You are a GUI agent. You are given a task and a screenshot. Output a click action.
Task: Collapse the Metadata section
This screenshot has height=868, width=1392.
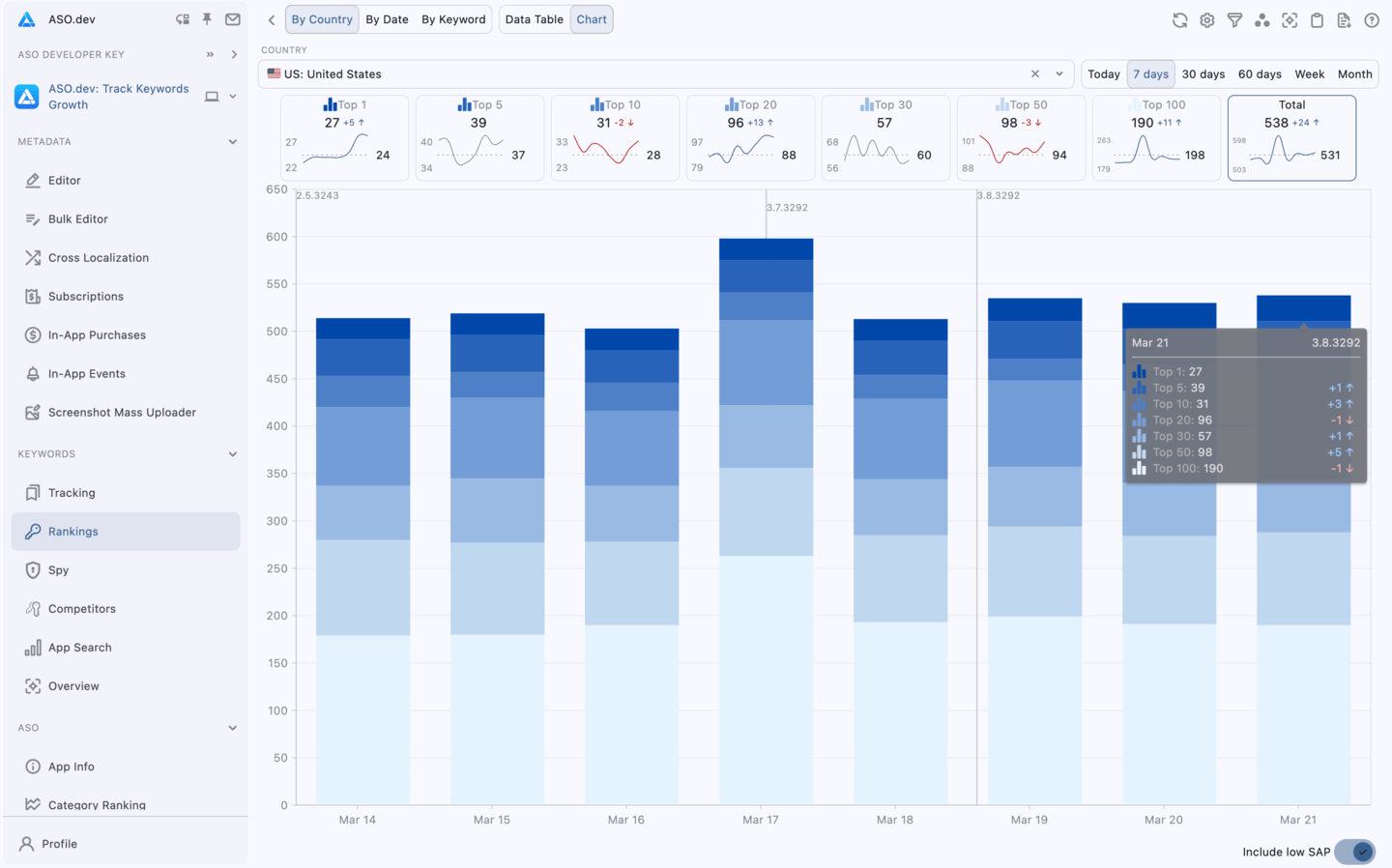tap(232, 141)
